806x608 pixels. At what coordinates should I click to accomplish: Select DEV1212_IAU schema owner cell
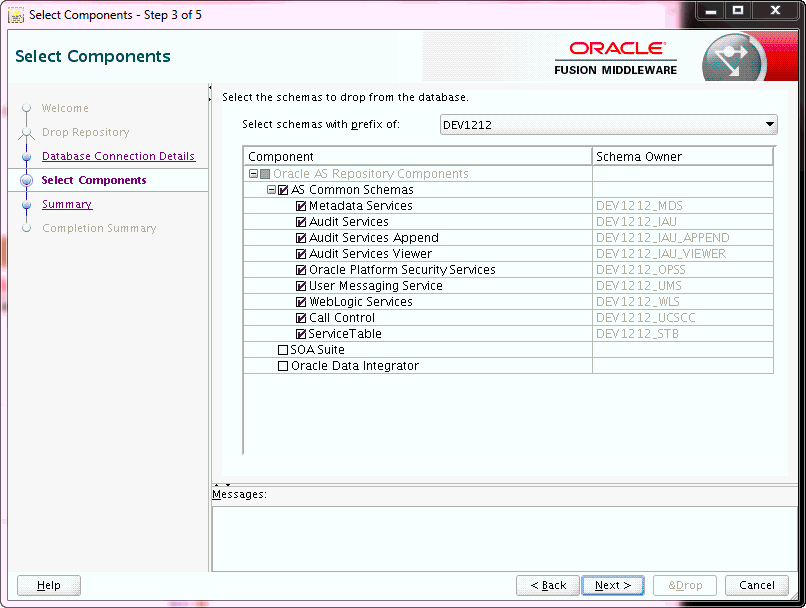[x=683, y=222]
